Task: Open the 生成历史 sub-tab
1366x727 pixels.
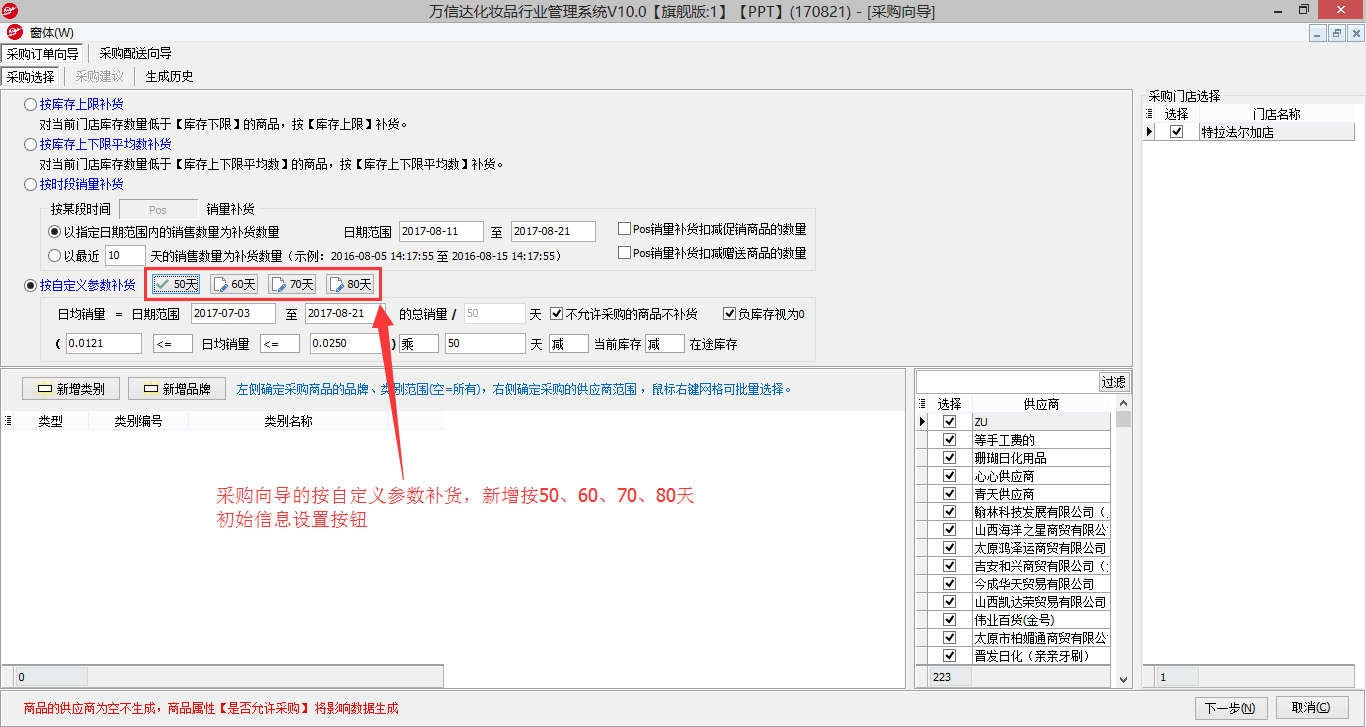Action: [169, 76]
